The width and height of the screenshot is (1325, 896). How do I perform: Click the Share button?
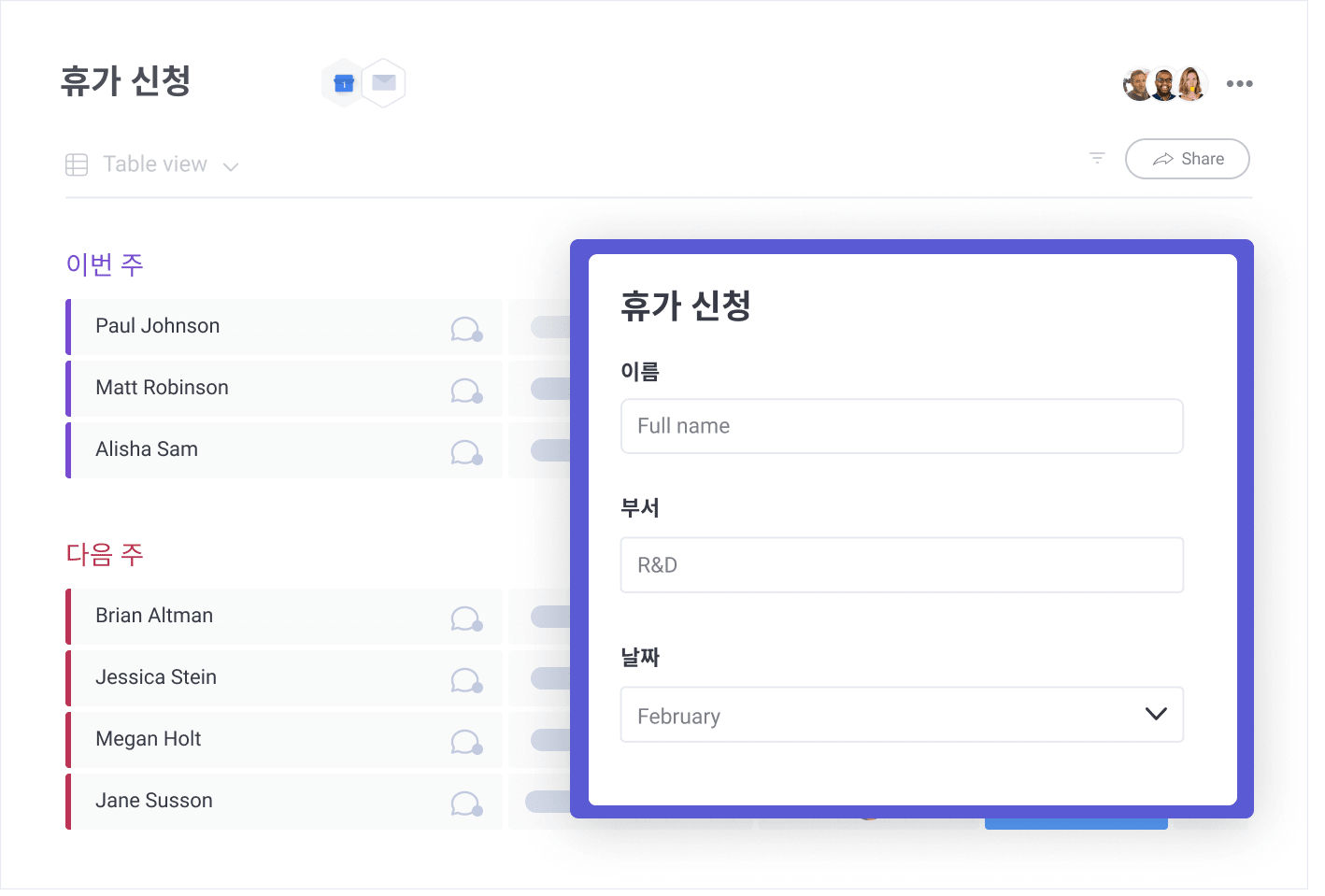coord(1188,159)
